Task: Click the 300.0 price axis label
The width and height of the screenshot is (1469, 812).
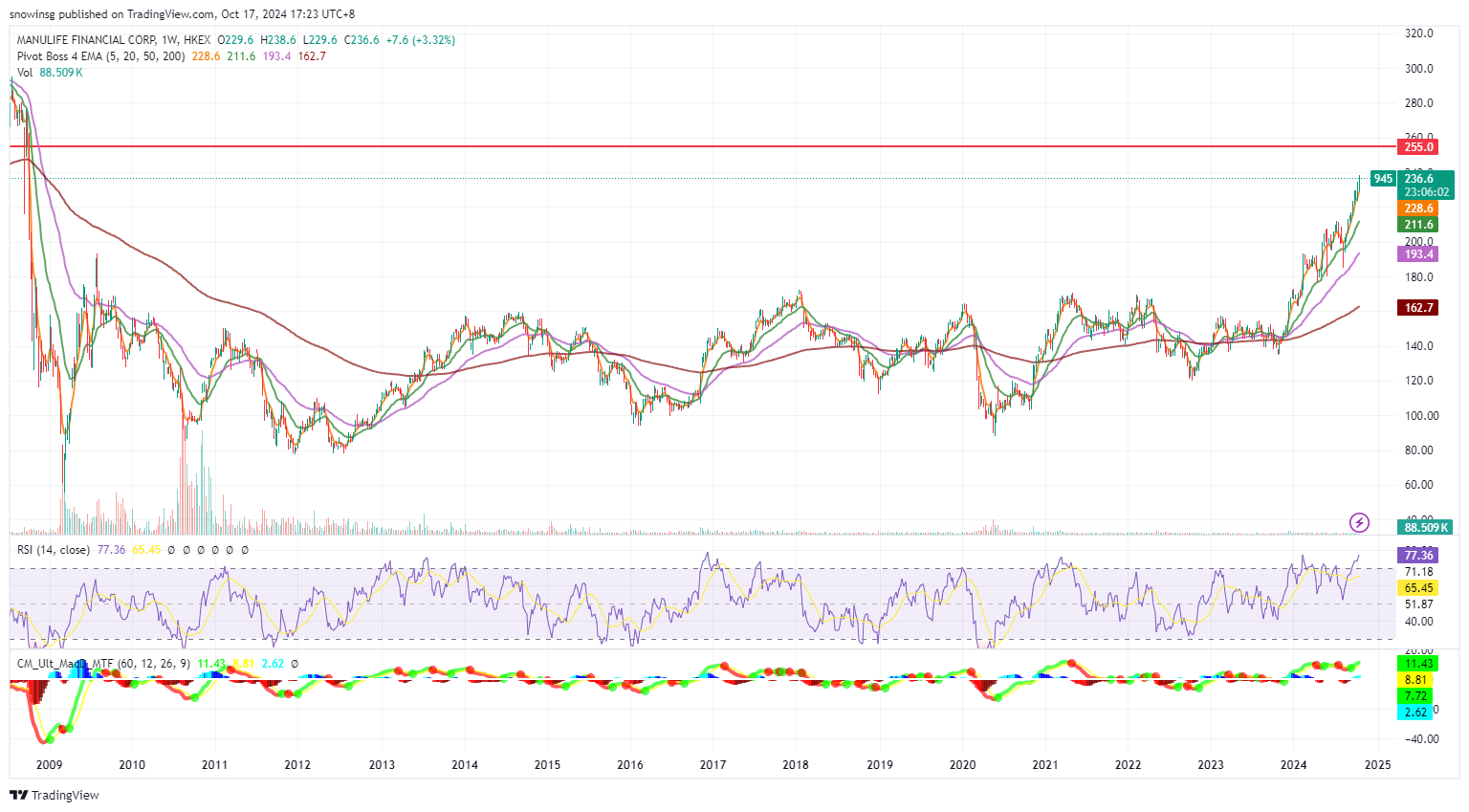Action: tap(1418, 69)
